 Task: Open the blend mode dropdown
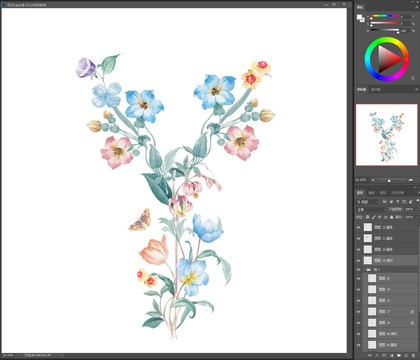(371, 209)
